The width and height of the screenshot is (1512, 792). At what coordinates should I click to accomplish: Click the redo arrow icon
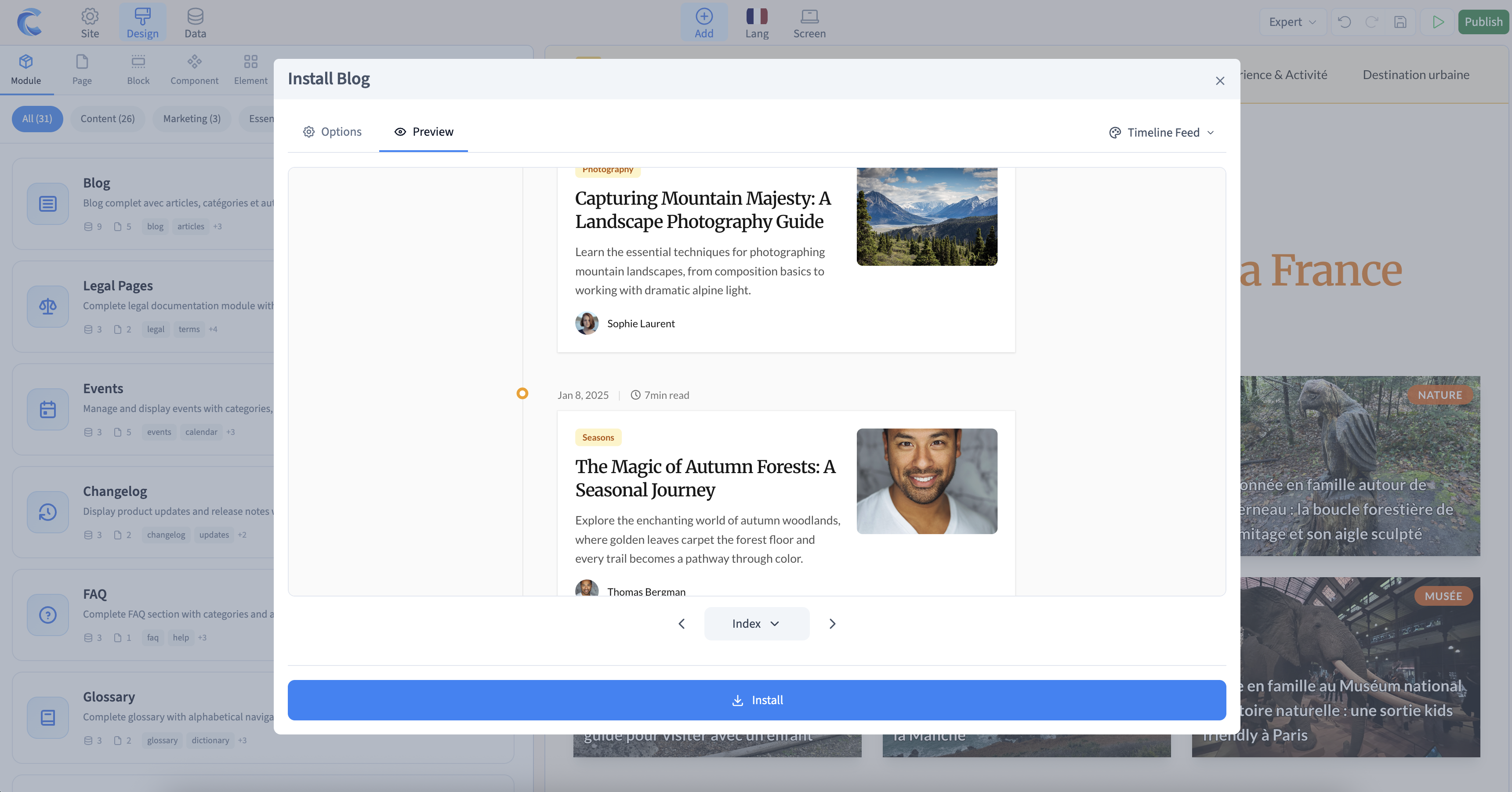tap(1372, 22)
